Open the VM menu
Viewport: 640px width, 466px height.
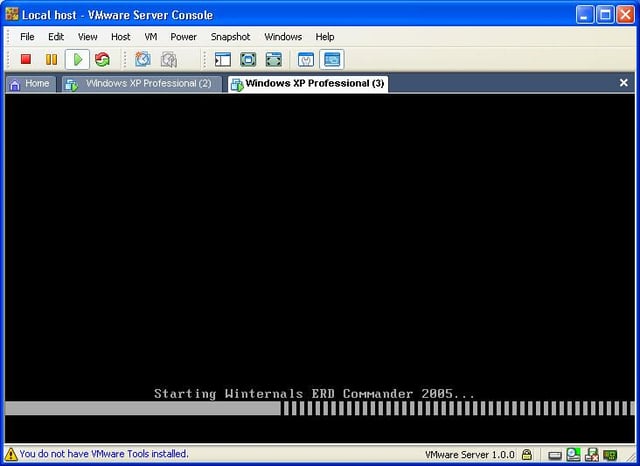151,37
